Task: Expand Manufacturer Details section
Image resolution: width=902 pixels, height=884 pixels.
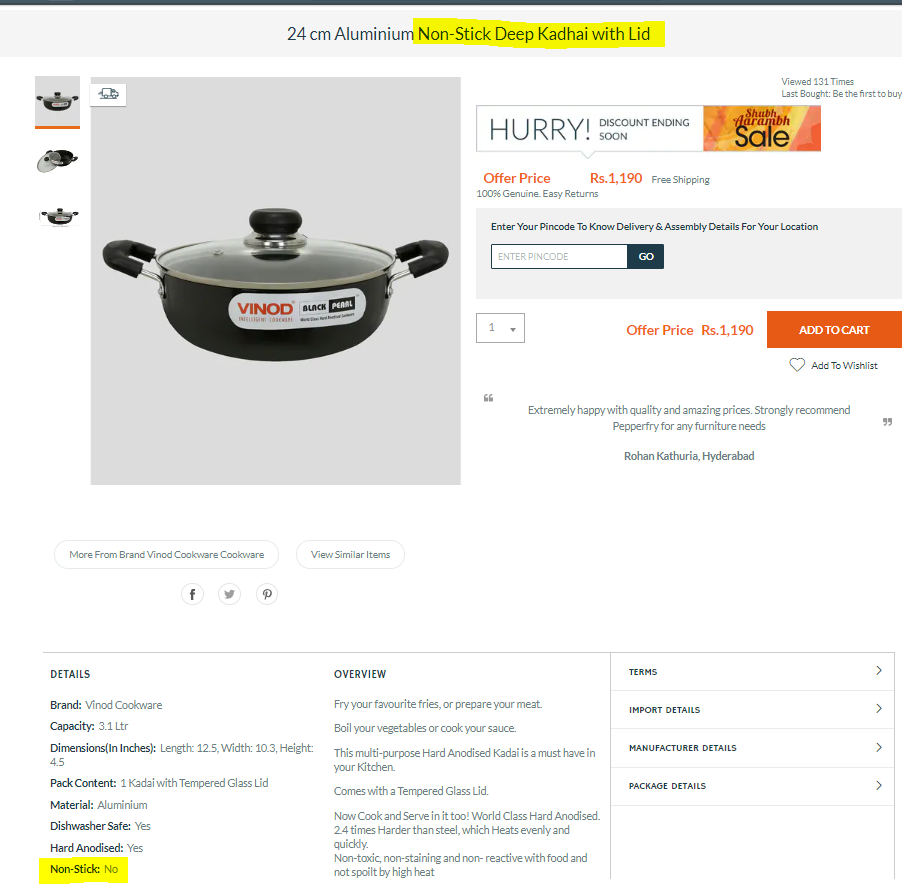Action: (x=752, y=748)
